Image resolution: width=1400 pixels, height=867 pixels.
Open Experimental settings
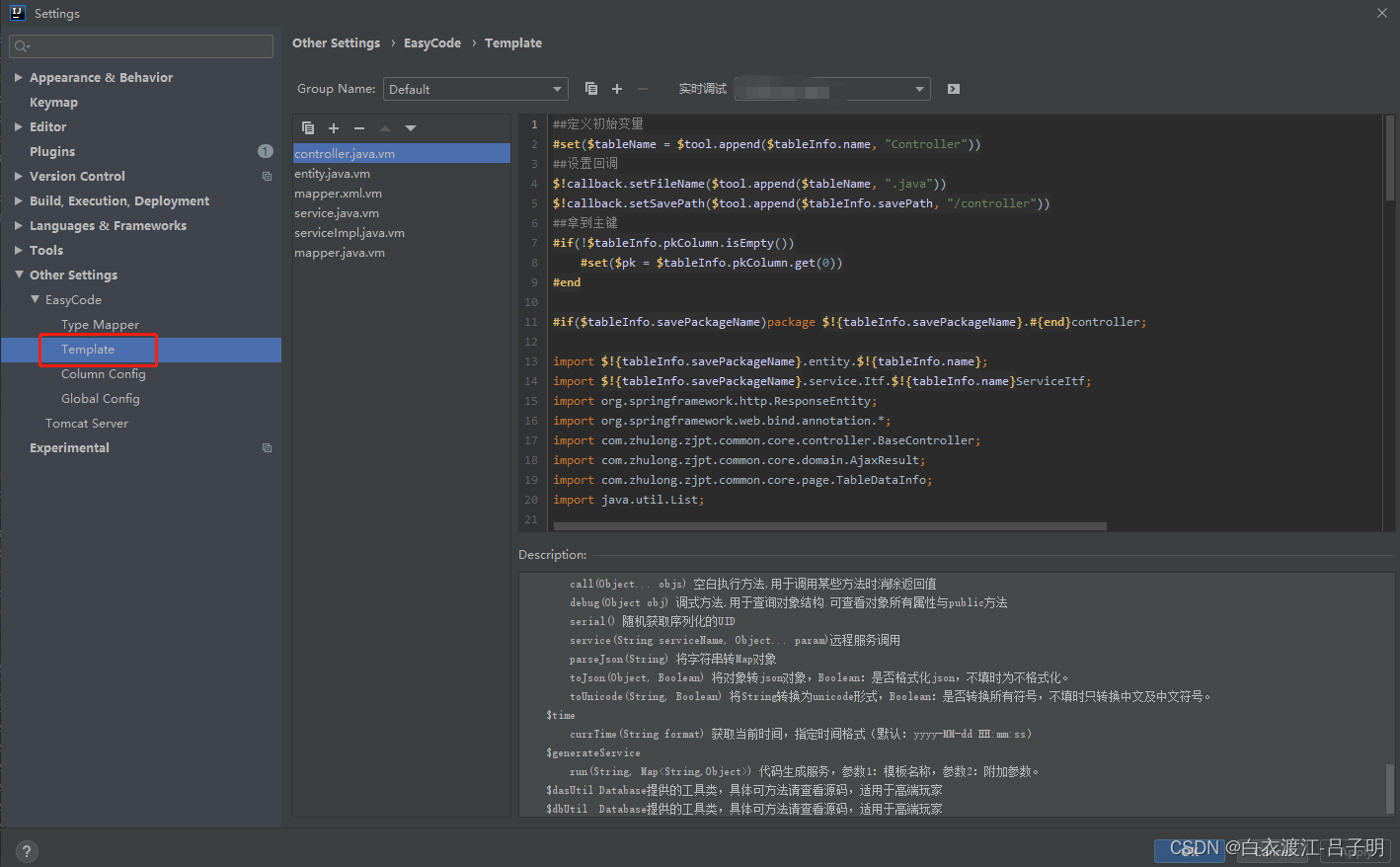[x=69, y=447]
